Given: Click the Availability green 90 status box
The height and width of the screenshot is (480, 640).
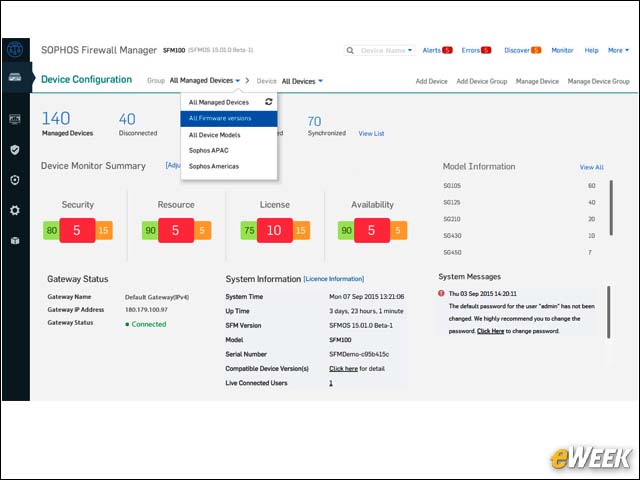Looking at the screenshot, I should click(346, 230).
